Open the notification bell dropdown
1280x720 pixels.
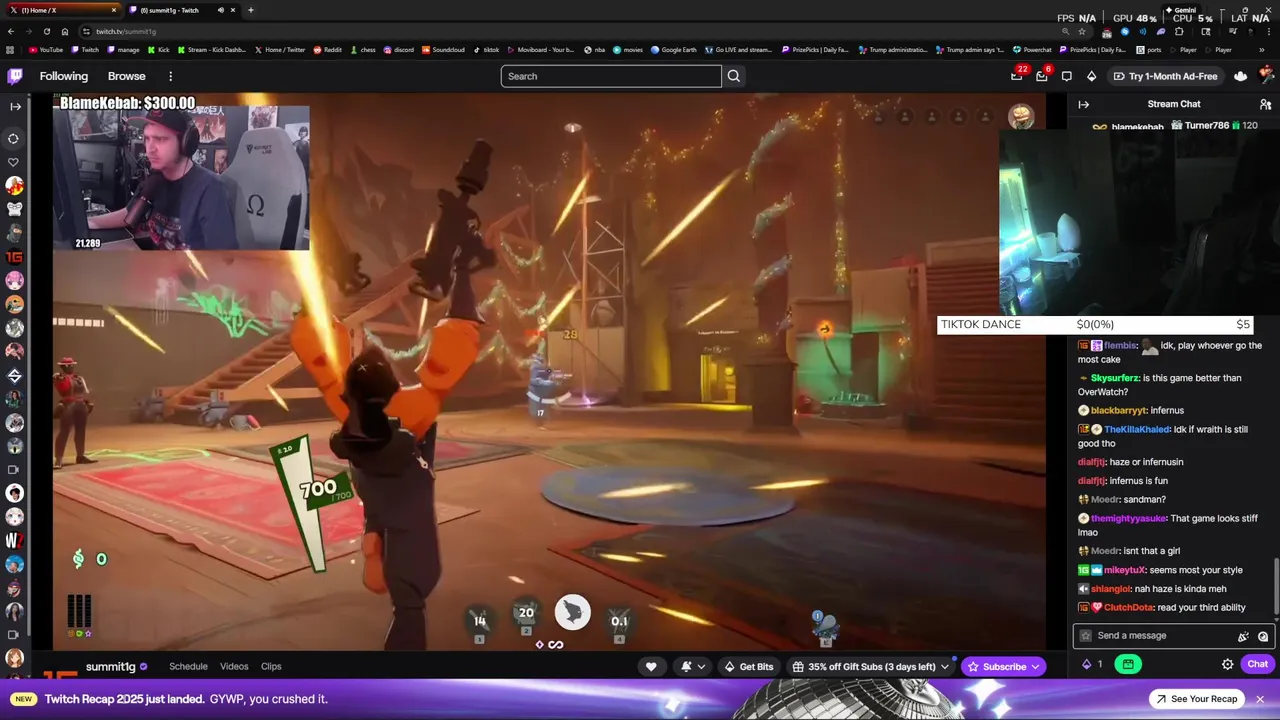pyautogui.click(x=693, y=667)
